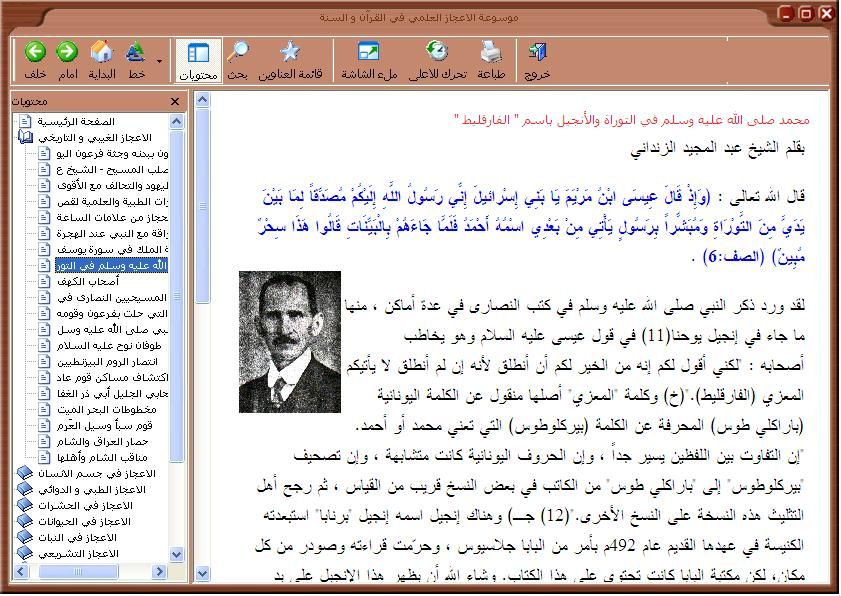
Task: Click the article pane scroll-down arrow
Action: tap(202, 574)
